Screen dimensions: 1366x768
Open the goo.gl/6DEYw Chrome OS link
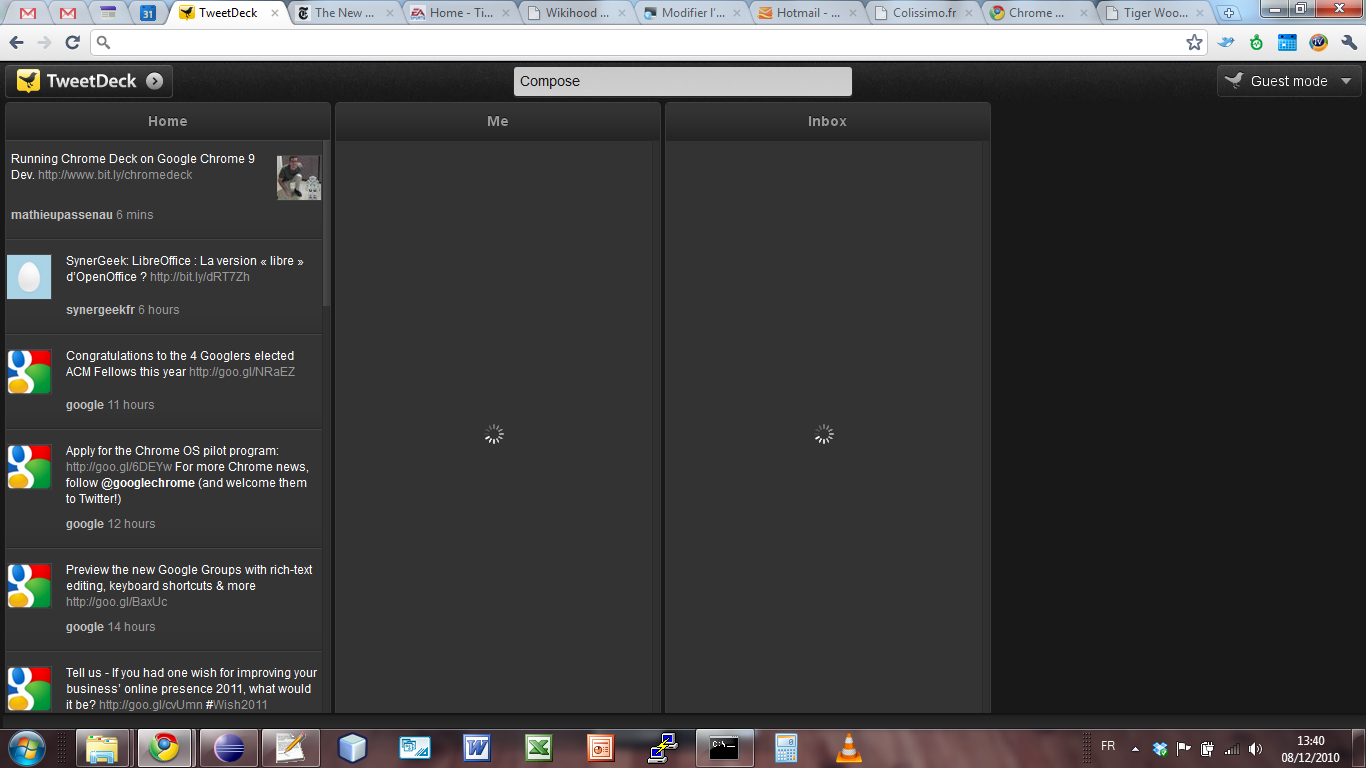coord(119,467)
